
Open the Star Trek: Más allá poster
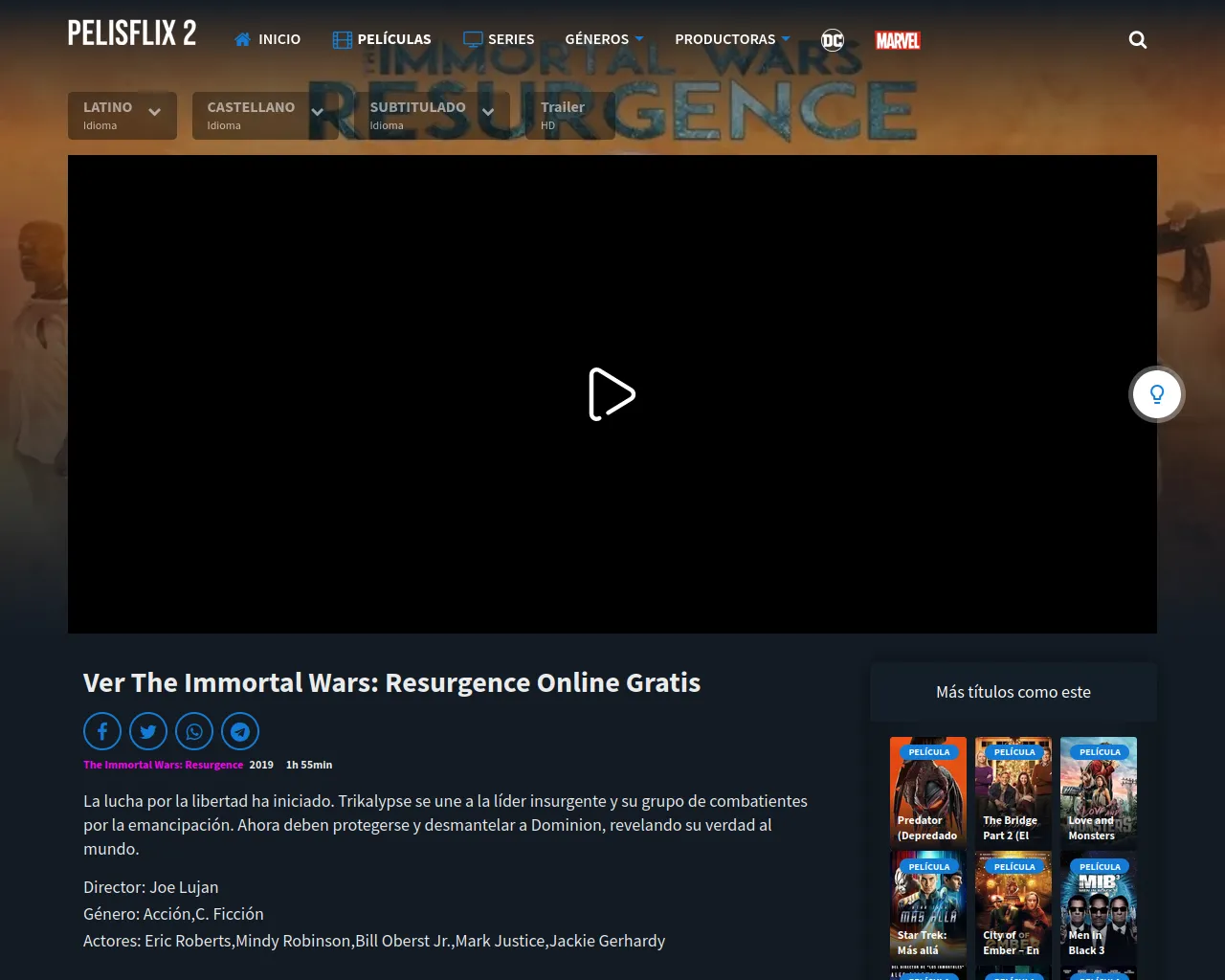click(928, 907)
